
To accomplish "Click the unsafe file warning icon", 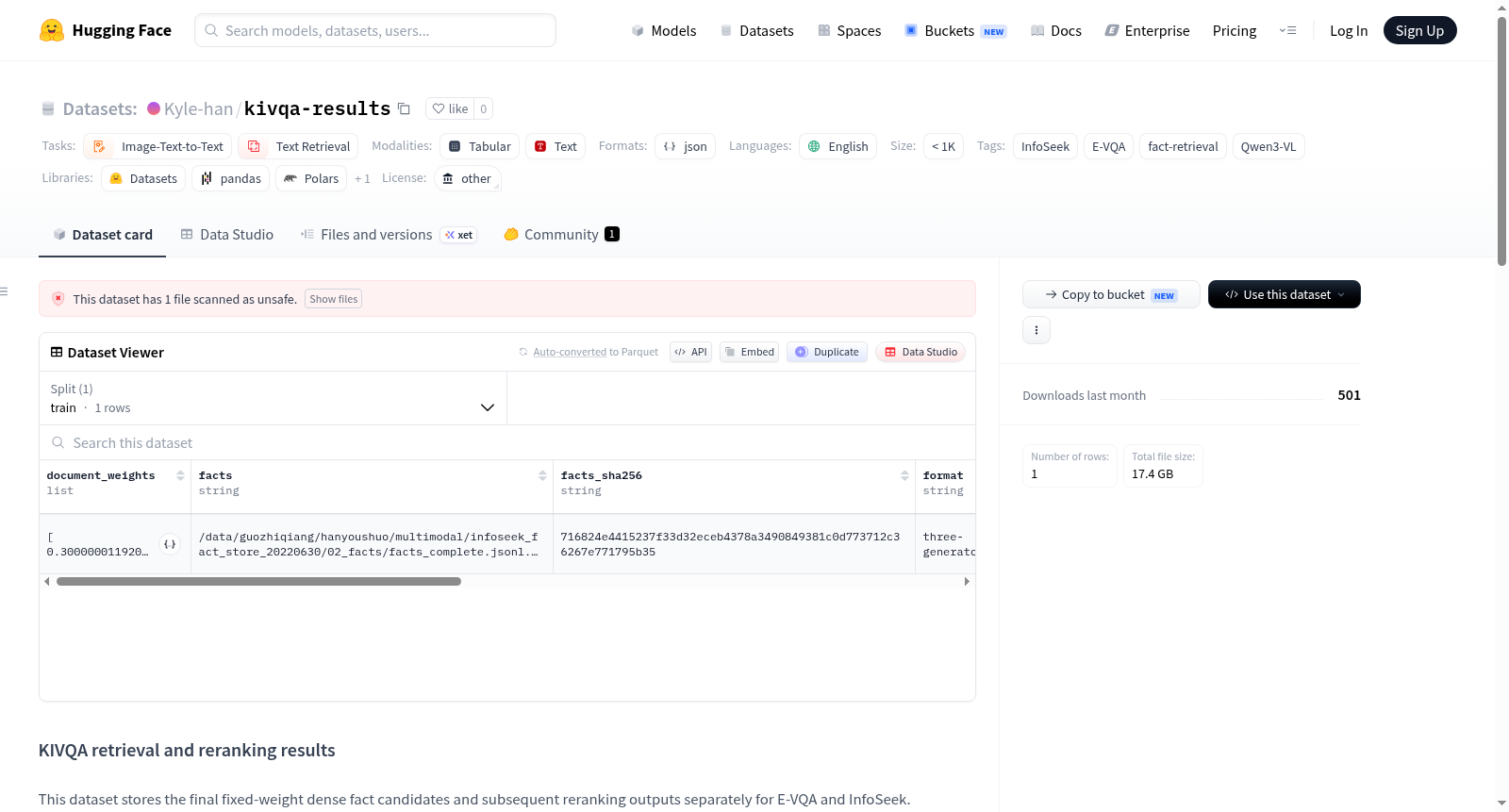I will (x=58, y=299).
